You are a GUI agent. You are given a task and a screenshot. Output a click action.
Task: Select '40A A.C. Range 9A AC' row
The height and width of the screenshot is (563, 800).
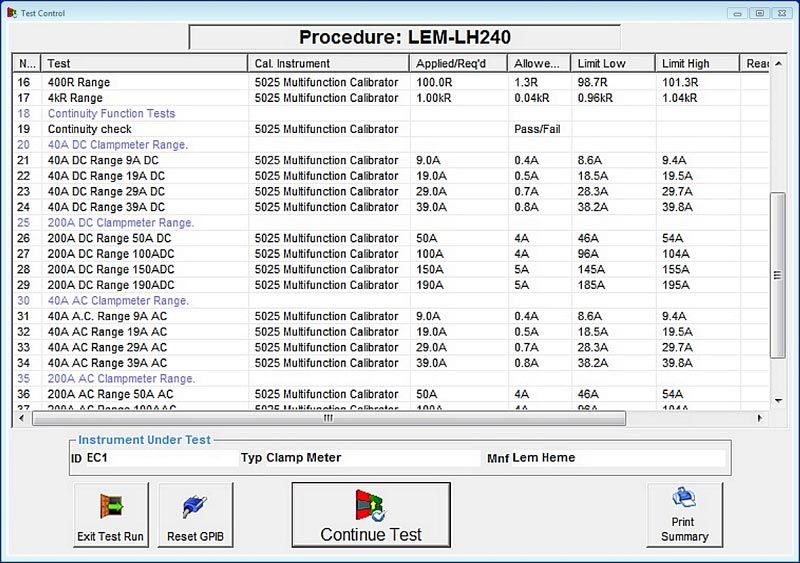[x=391, y=316]
